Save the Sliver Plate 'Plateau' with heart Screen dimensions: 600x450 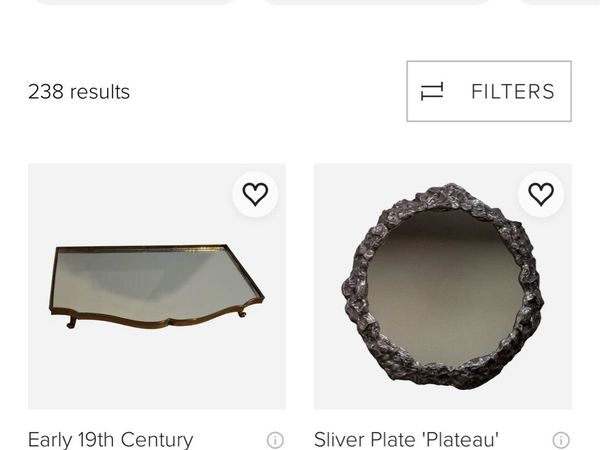(x=541, y=194)
